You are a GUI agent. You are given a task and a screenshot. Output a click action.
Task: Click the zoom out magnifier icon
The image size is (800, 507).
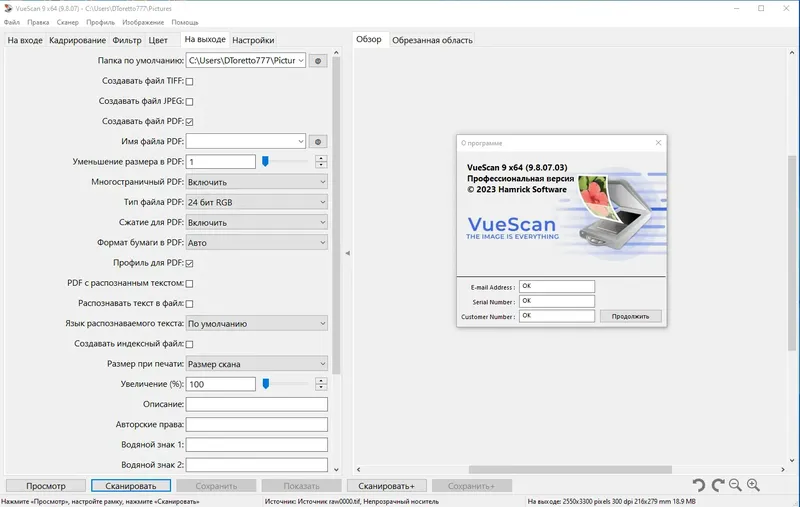735,485
